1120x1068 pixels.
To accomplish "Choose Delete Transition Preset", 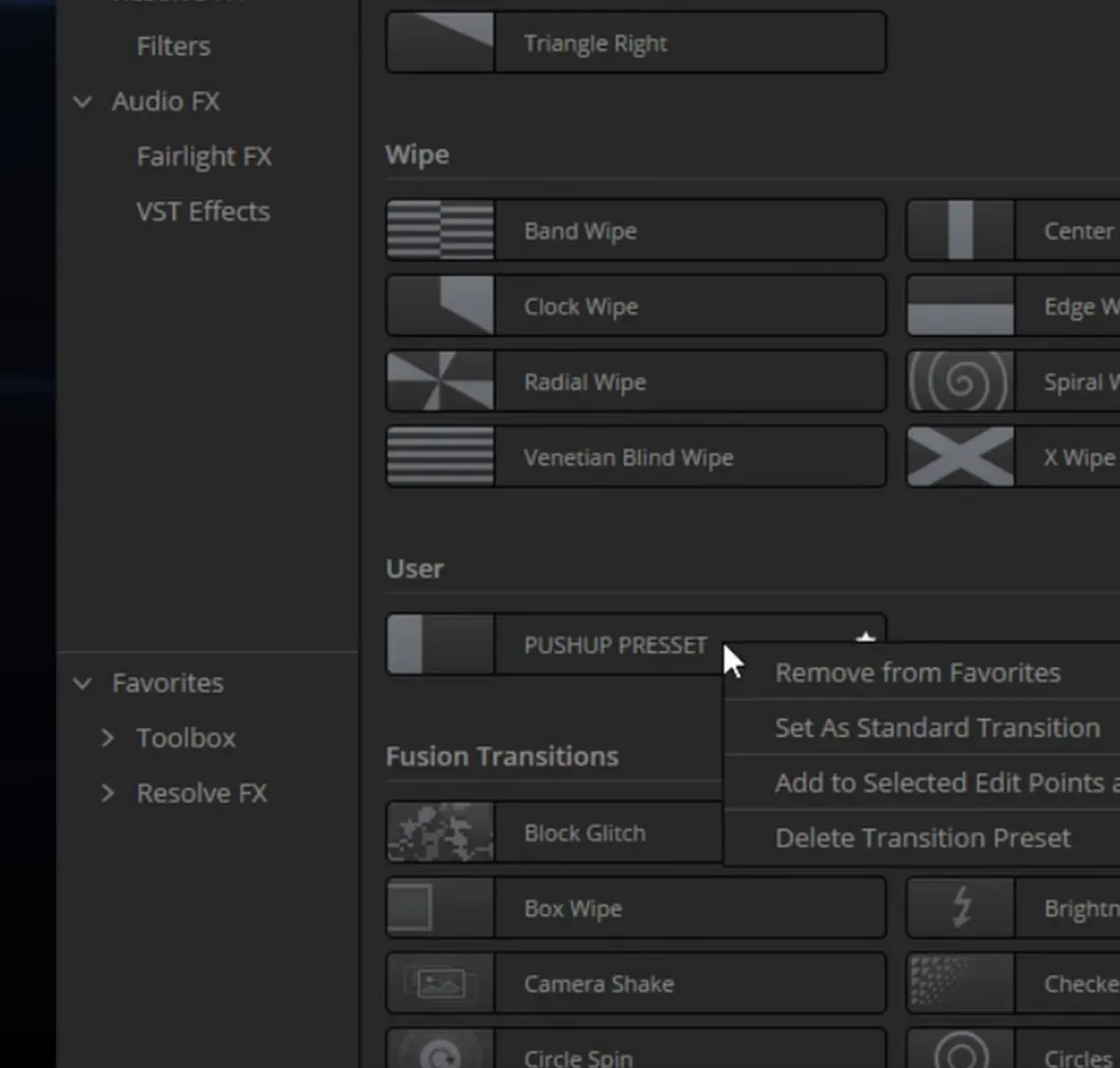I will [922, 837].
